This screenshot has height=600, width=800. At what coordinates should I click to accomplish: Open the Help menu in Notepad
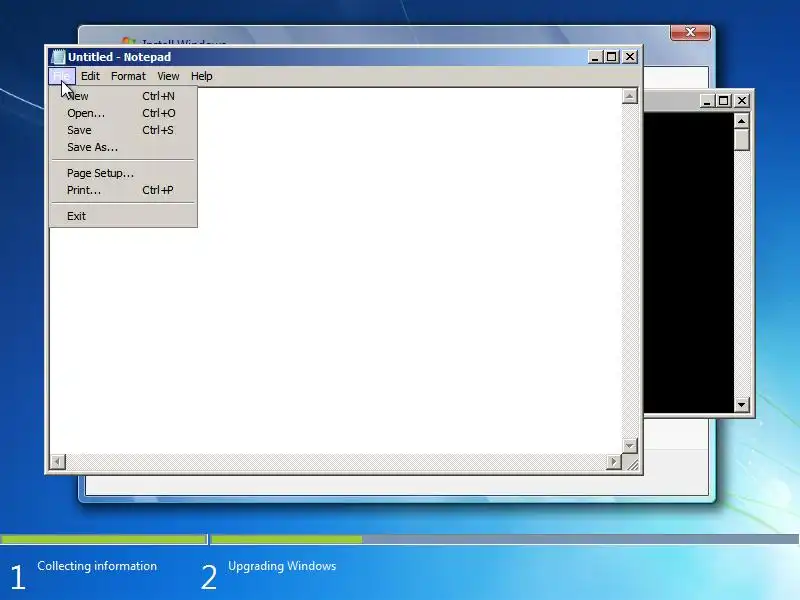[x=202, y=76]
